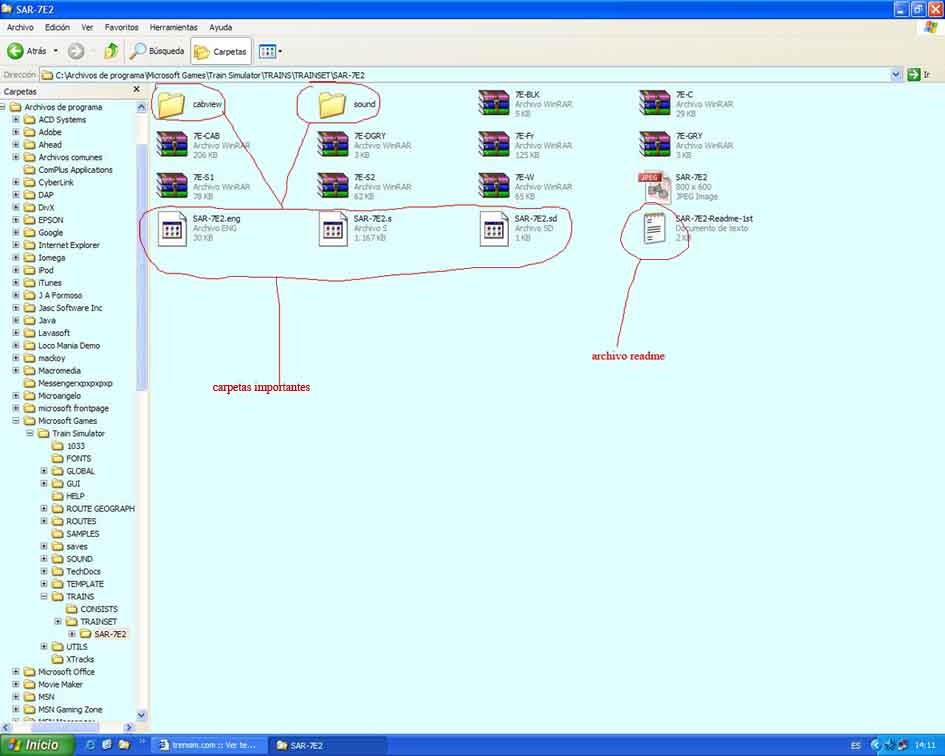Close the Carpetas side panel
The height and width of the screenshot is (756, 945).
click(137, 90)
